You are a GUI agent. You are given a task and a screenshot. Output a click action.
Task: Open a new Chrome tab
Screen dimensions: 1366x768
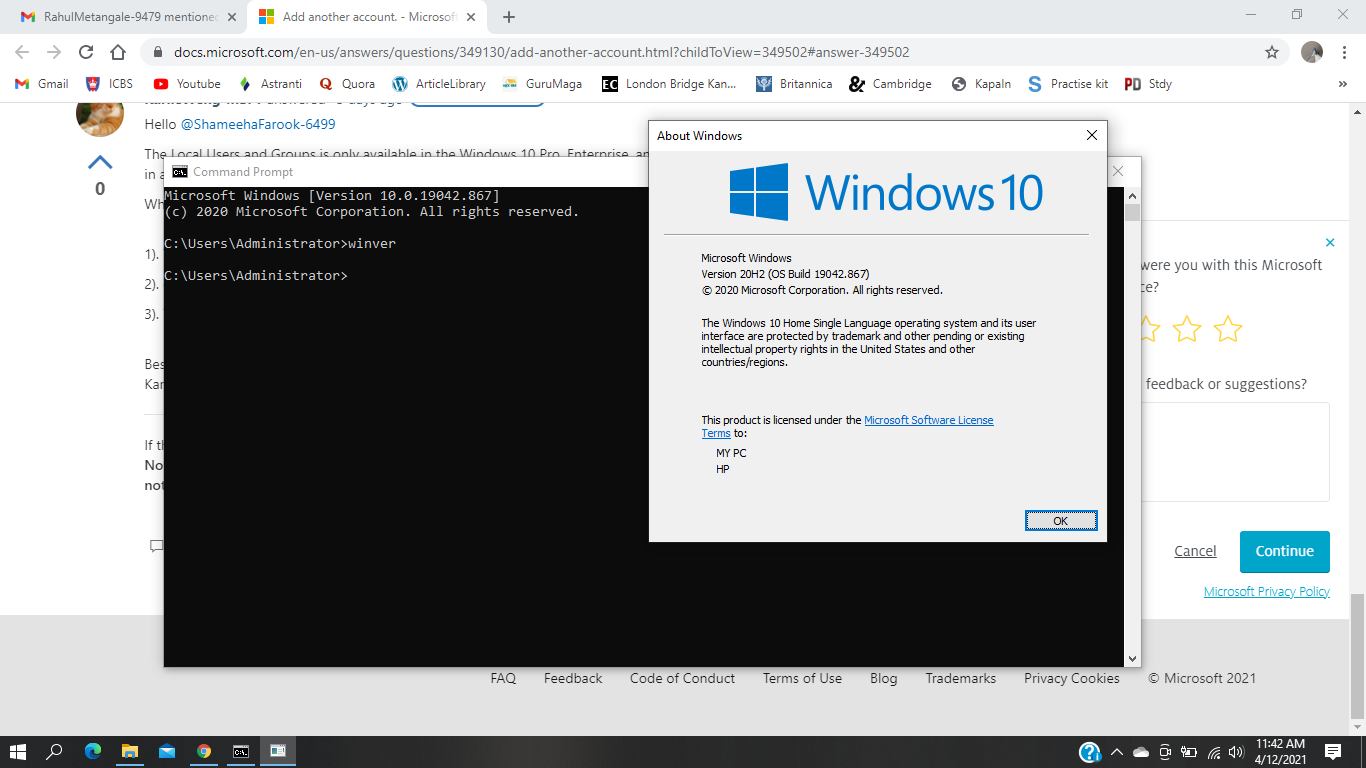click(509, 17)
